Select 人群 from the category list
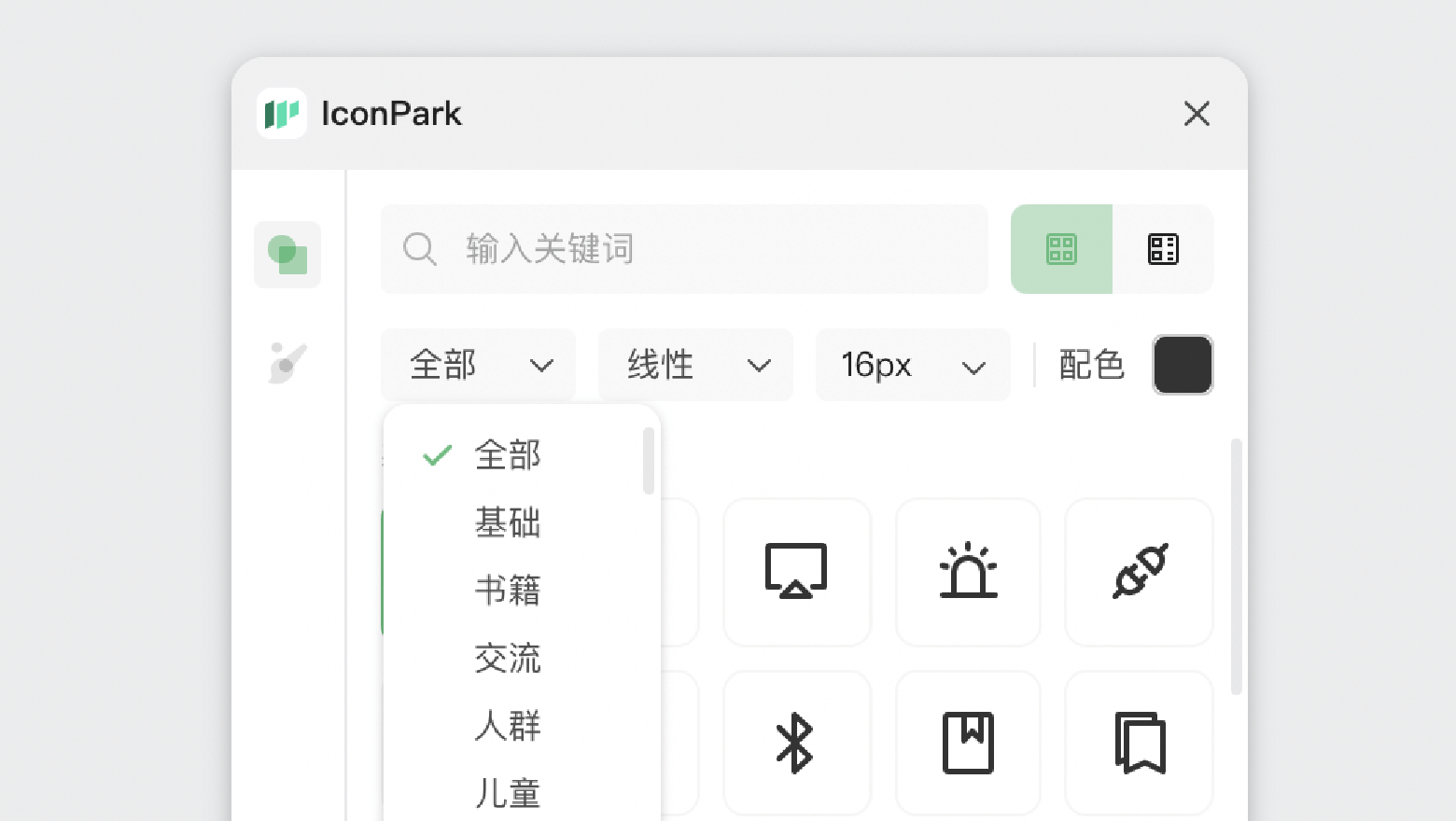 [x=507, y=727]
